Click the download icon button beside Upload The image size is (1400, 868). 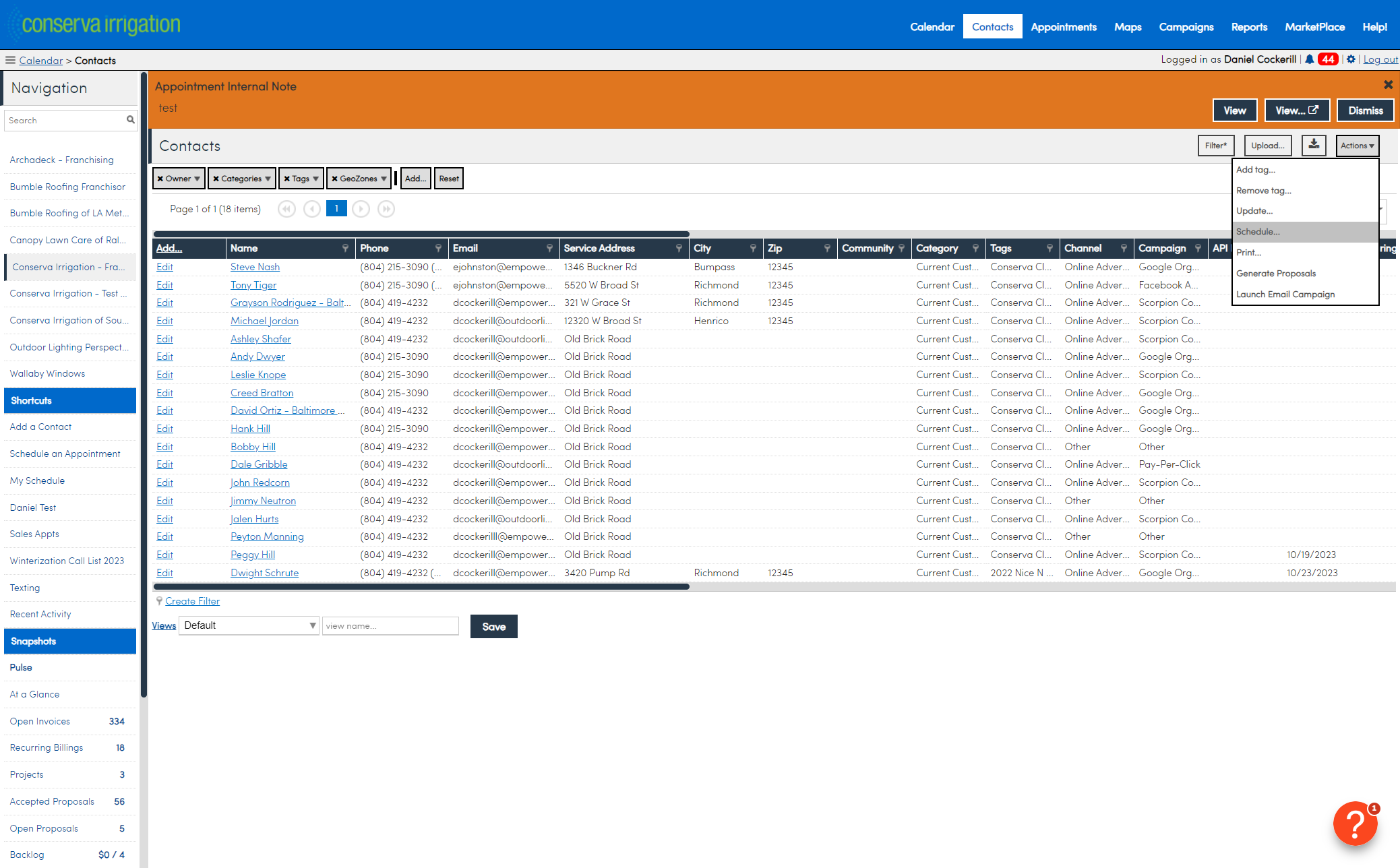tap(1314, 145)
